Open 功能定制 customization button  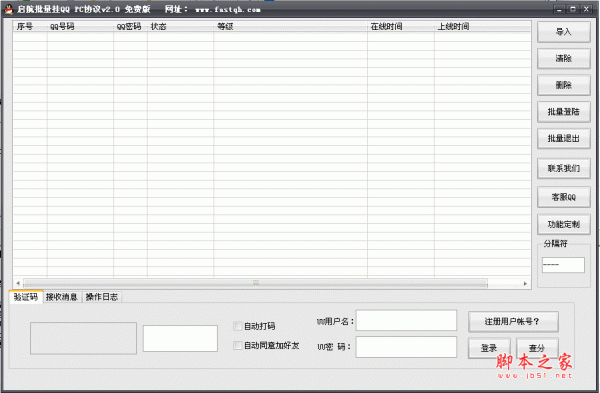(x=564, y=224)
